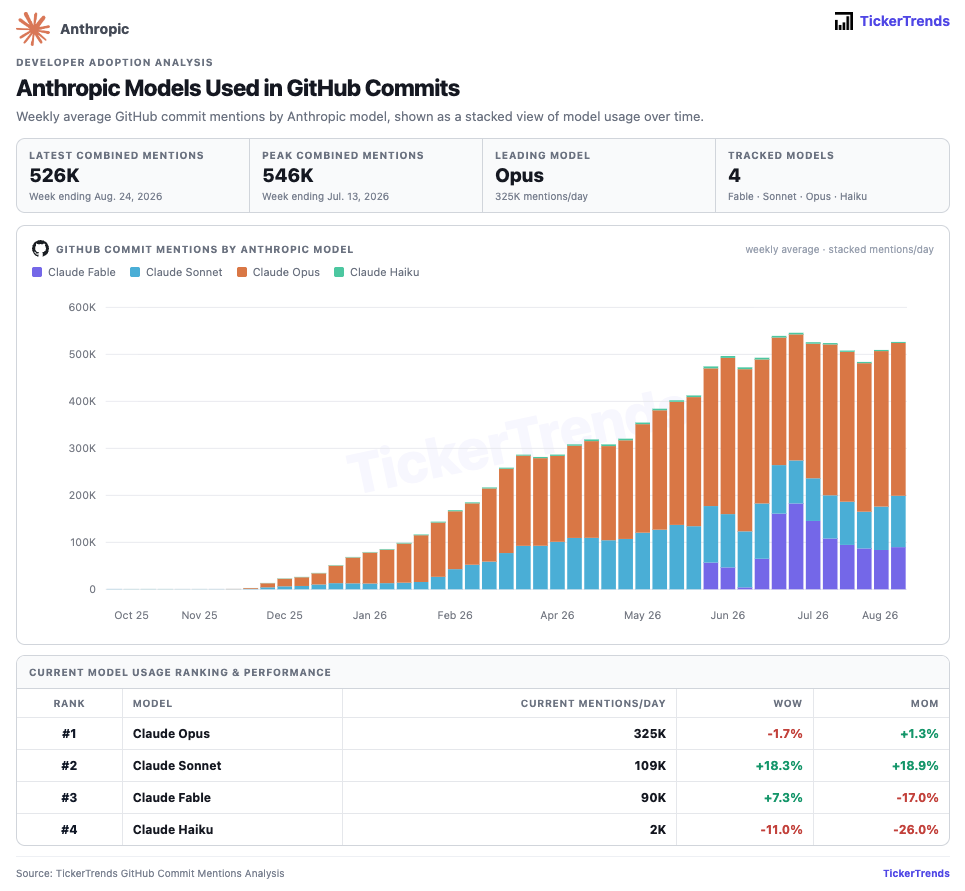
Task: Click the Aug 26 x-axis label
Action: 880,615
